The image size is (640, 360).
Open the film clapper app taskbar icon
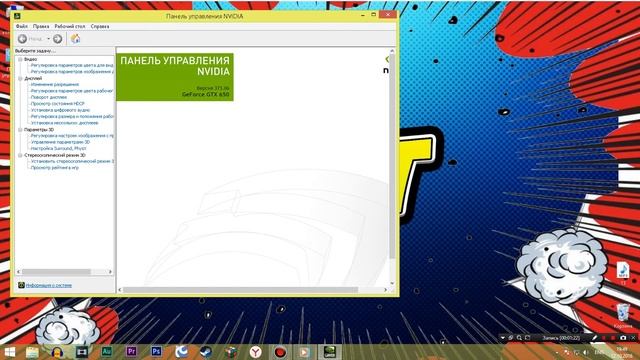point(82,352)
